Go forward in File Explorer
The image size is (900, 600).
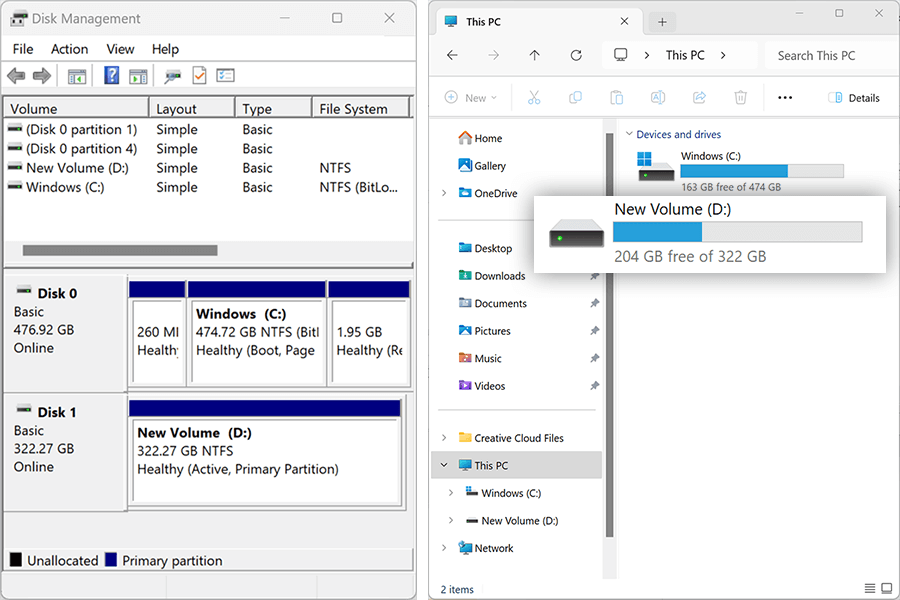tap(494, 55)
